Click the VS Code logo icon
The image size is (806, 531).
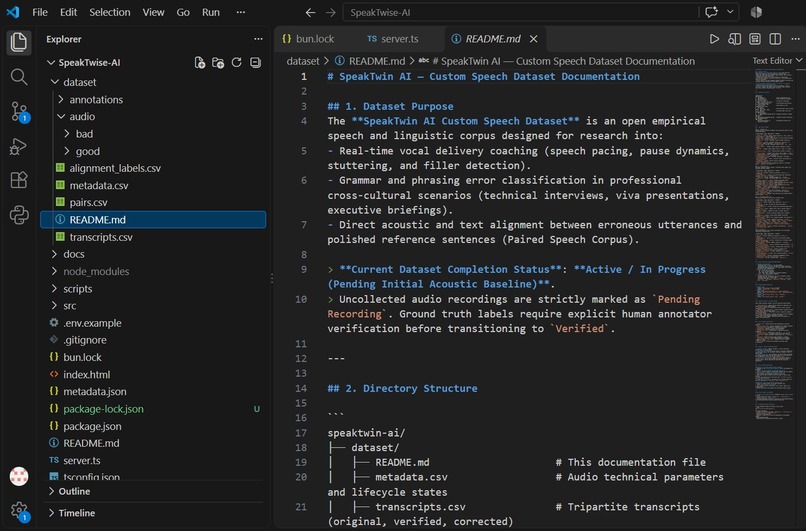tap(13, 12)
